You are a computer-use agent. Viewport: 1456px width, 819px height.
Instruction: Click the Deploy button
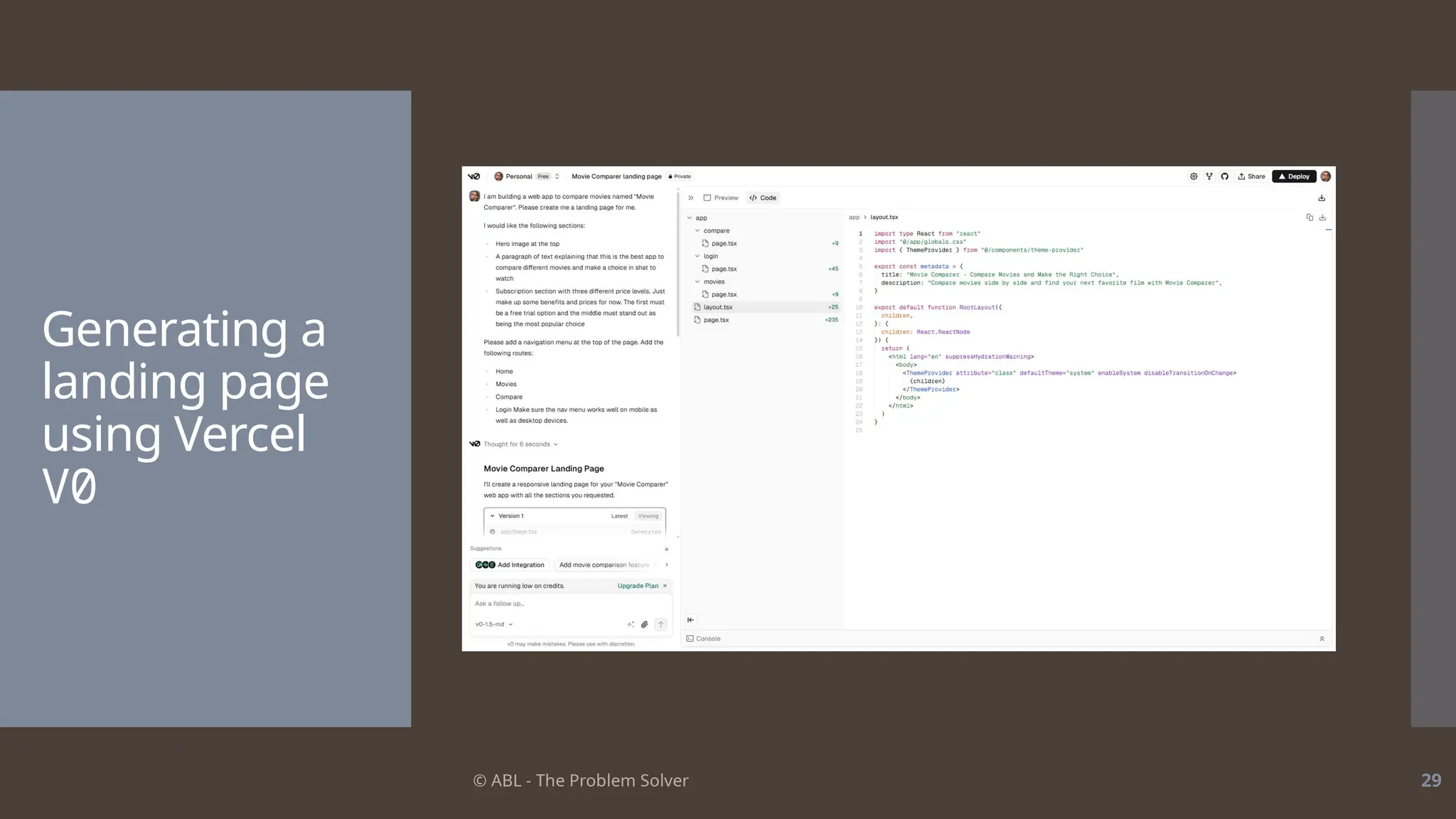tap(1294, 176)
